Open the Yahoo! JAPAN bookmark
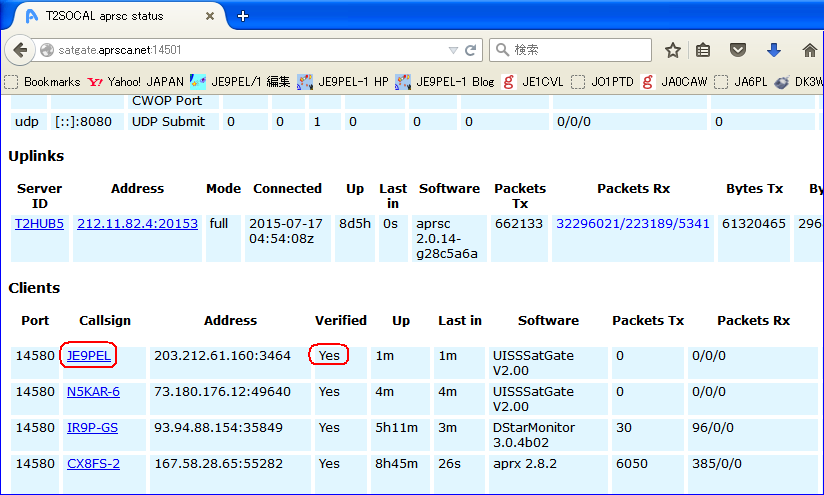 pyautogui.click(x=136, y=82)
